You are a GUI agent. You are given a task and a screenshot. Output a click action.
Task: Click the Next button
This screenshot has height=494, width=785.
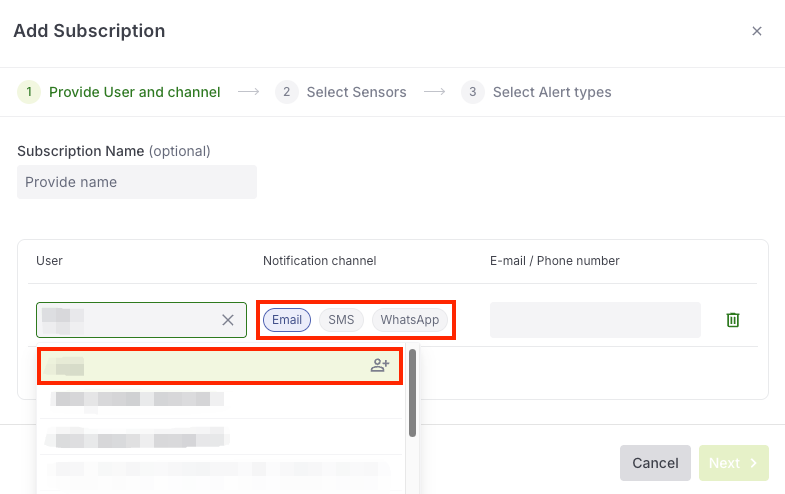pyautogui.click(x=733, y=463)
